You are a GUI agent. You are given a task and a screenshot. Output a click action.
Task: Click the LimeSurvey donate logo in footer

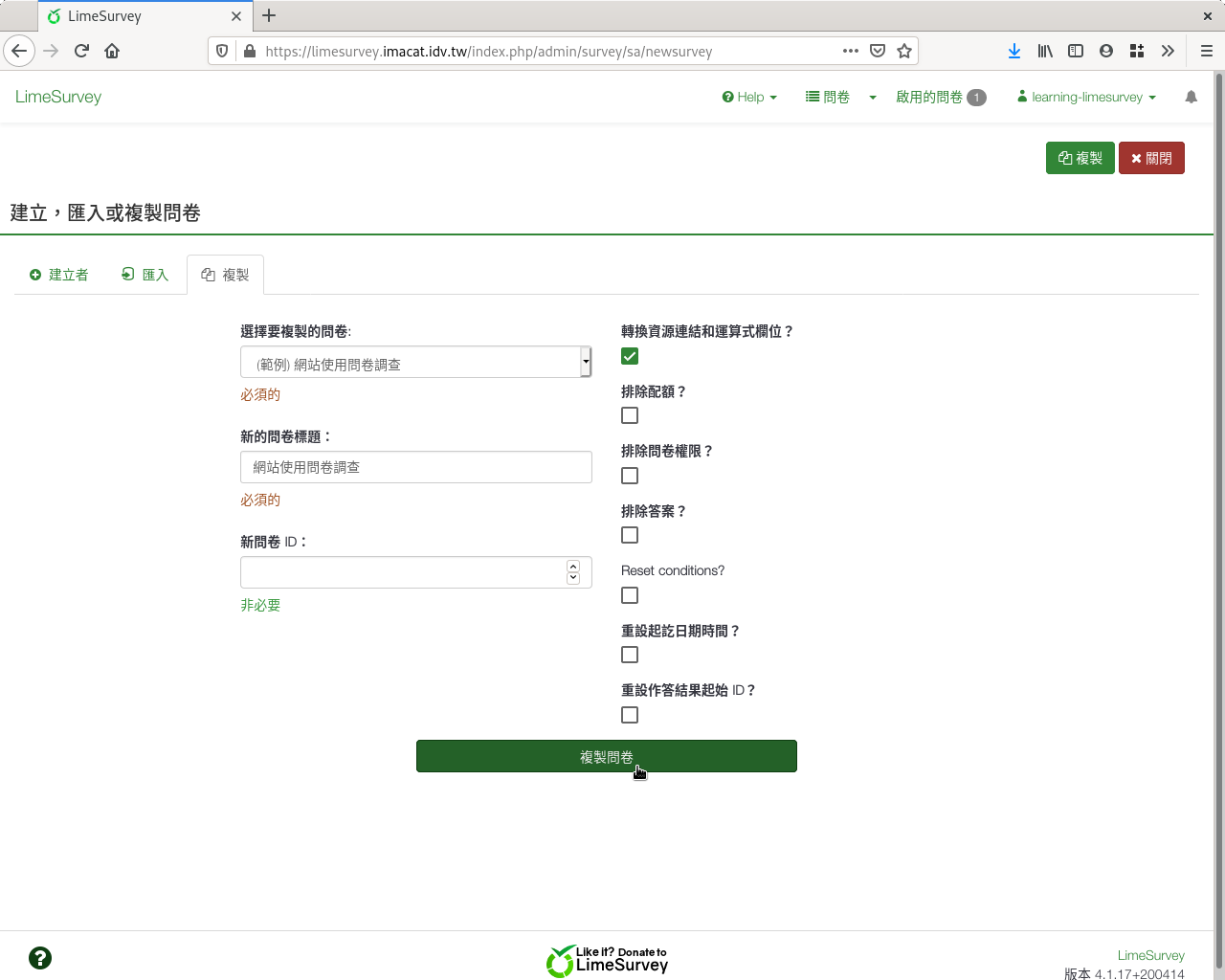point(607,961)
